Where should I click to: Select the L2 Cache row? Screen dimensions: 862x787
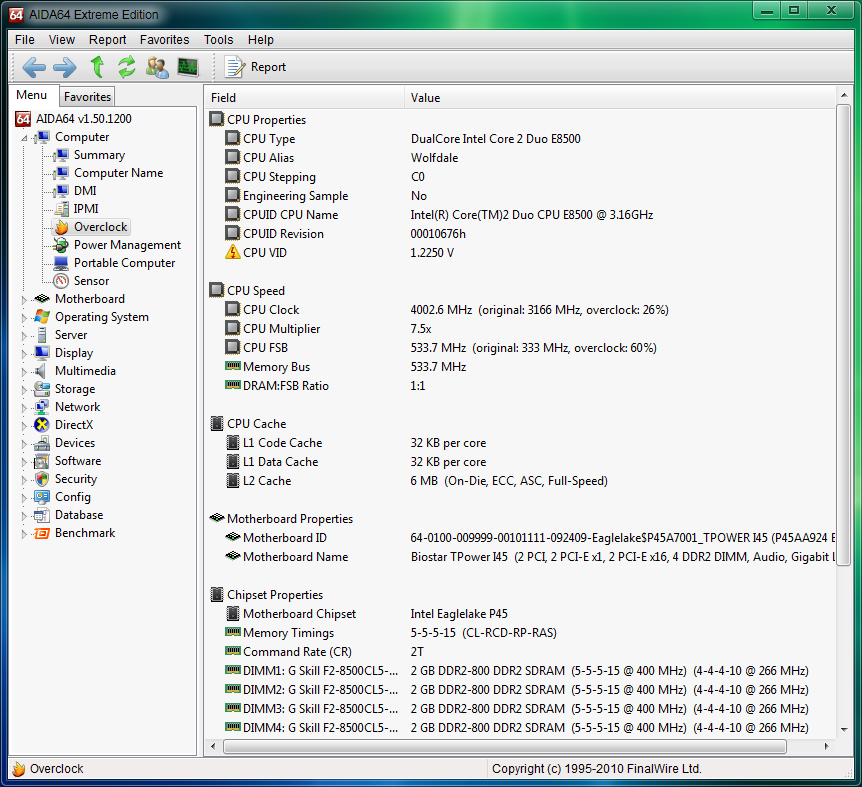(x=520, y=481)
